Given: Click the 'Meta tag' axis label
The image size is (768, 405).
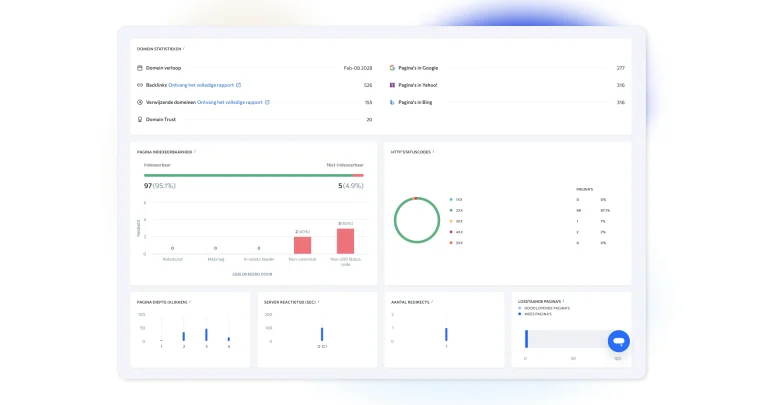Looking at the screenshot, I should click(x=216, y=259).
